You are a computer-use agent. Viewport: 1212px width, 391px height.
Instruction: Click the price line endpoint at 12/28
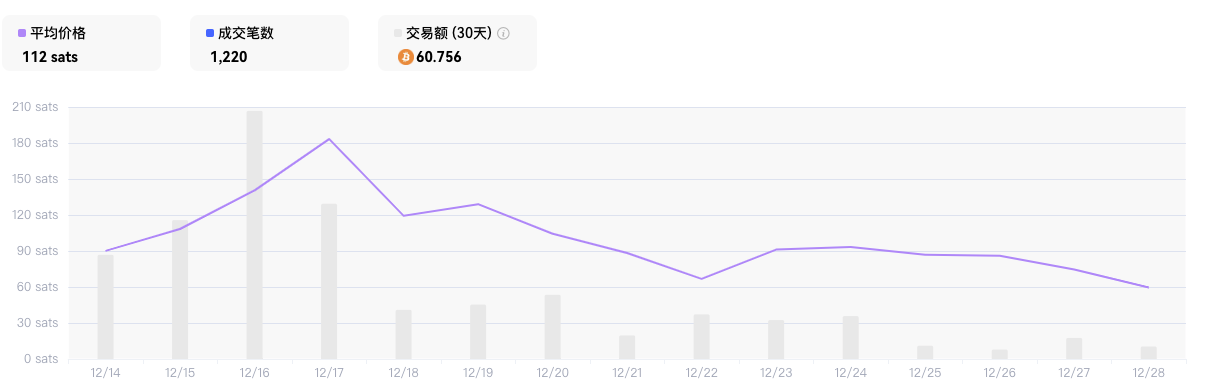pos(1148,288)
